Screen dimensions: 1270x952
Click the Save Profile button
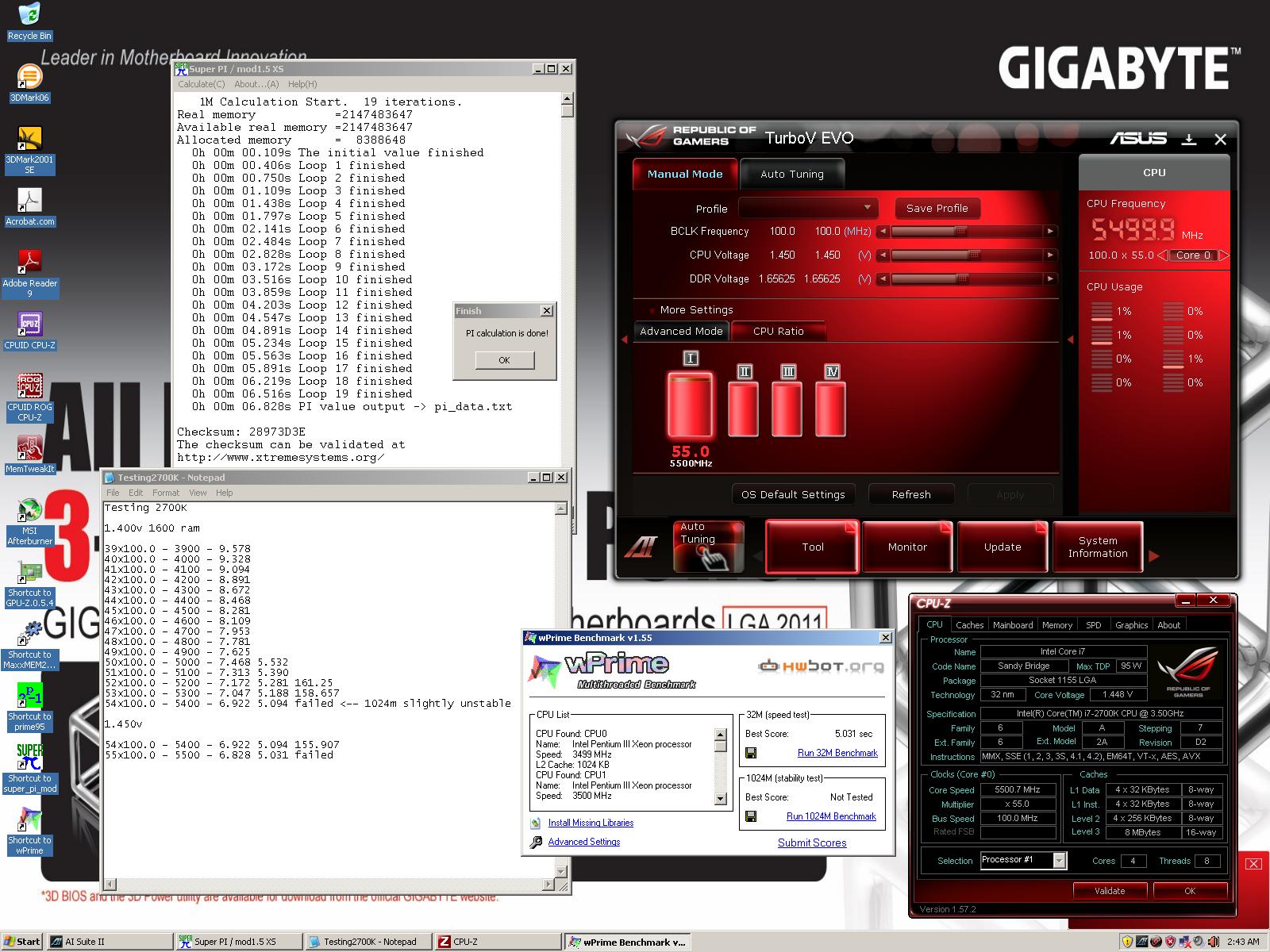point(937,209)
